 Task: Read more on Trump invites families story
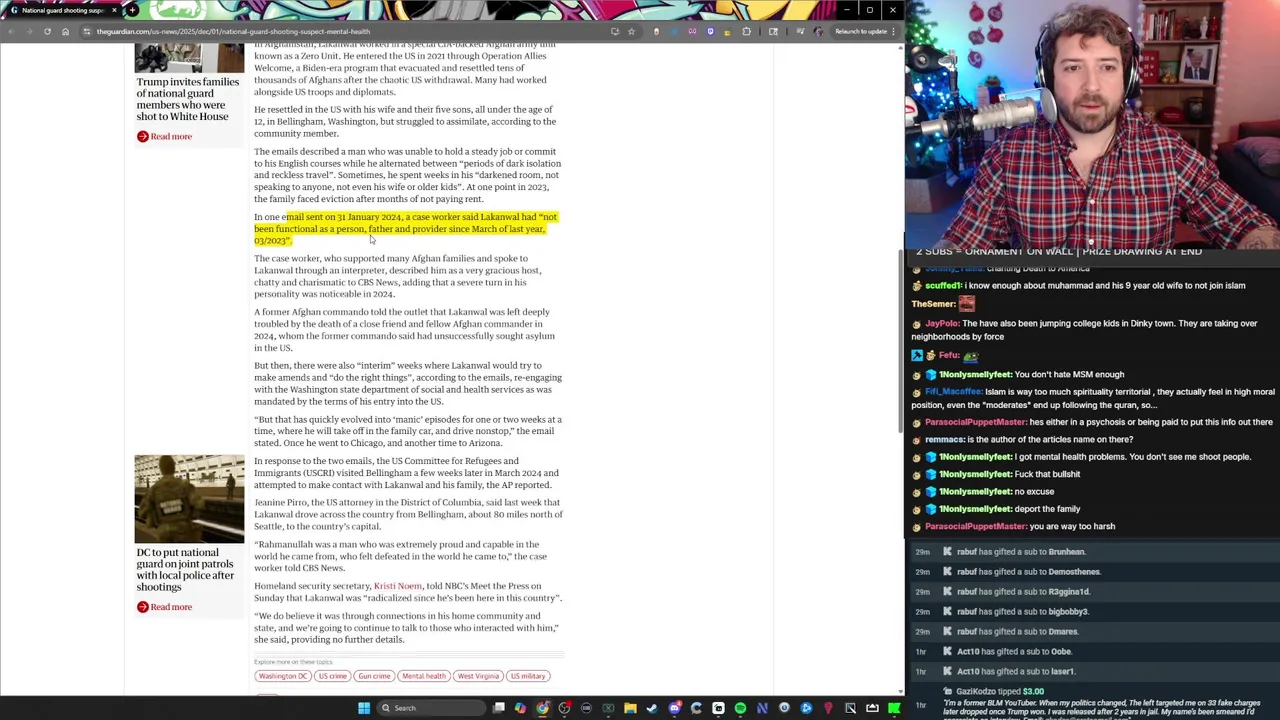click(164, 136)
